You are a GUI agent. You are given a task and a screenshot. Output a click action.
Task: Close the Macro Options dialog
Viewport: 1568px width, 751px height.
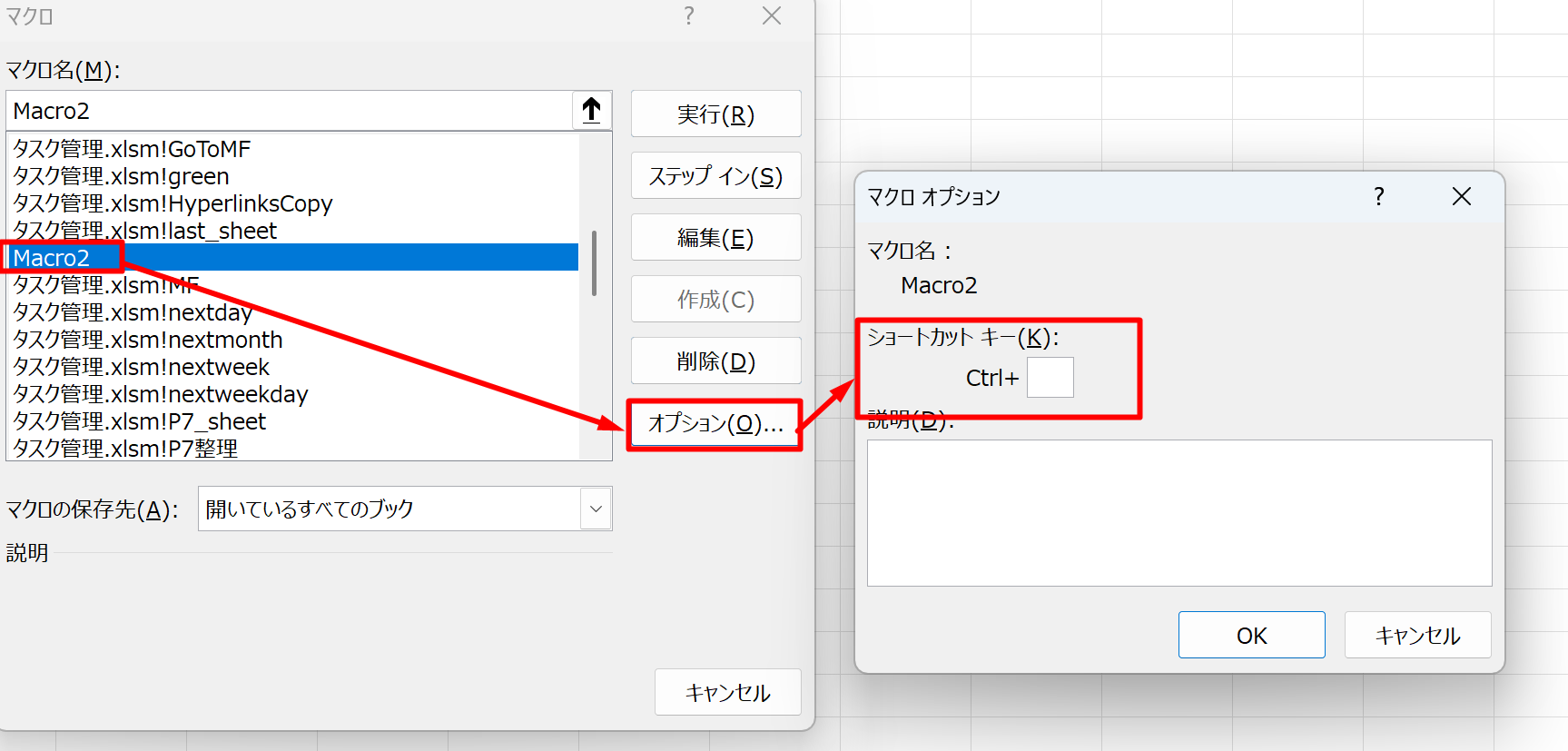[1461, 197]
